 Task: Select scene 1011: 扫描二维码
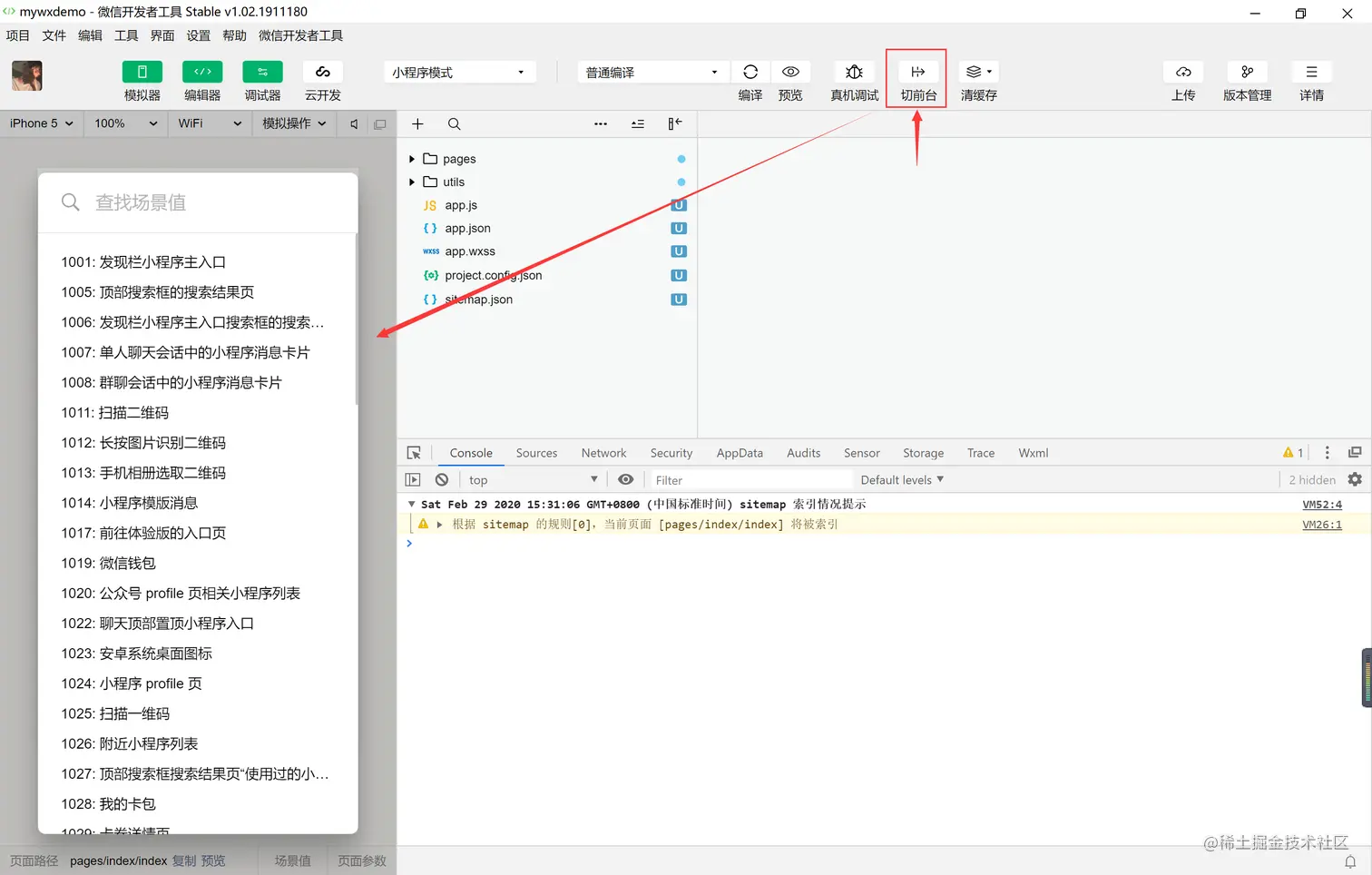point(115,413)
